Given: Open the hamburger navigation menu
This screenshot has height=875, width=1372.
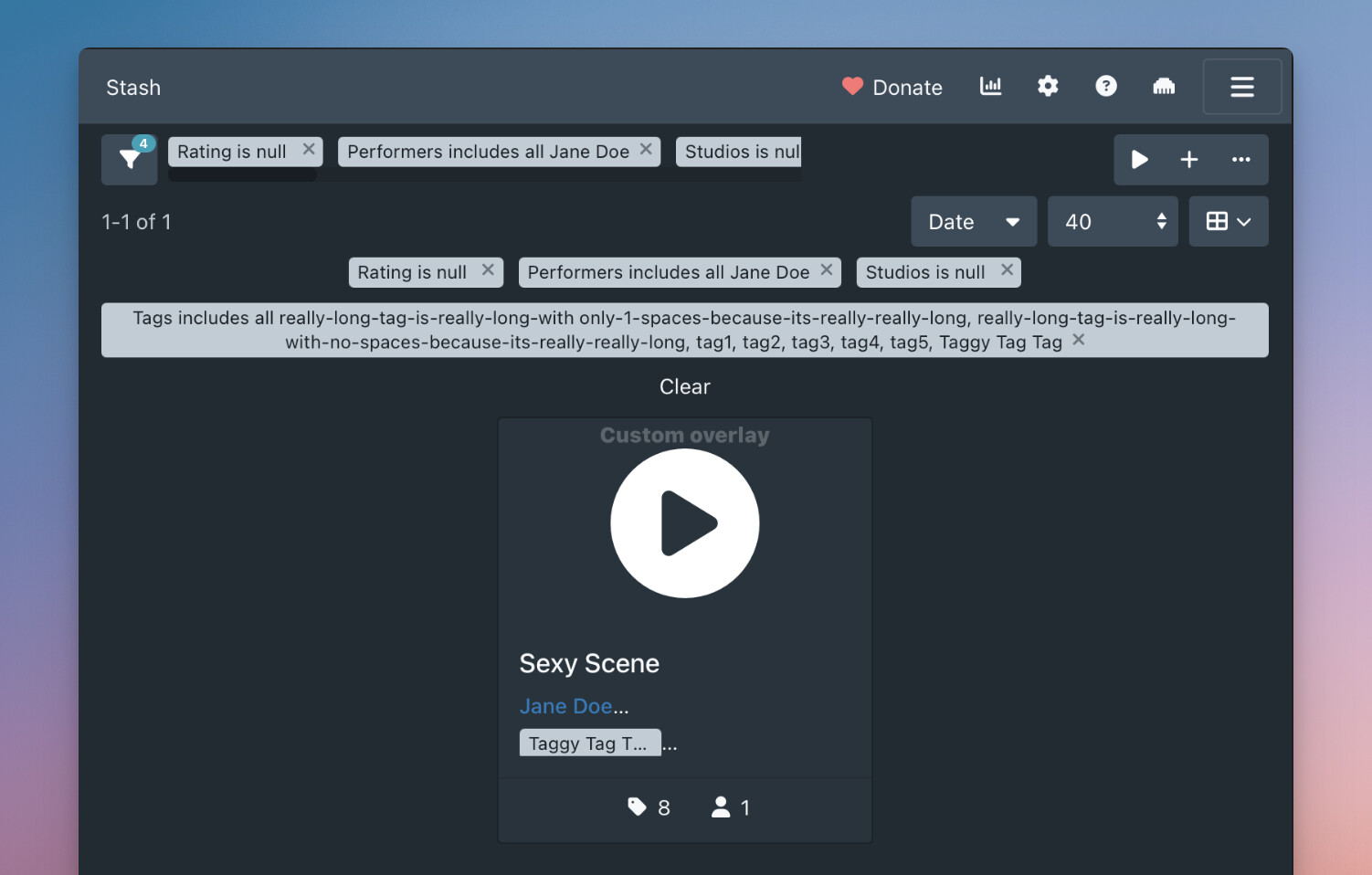Looking at the screenshot, I should pyautogui.click(x=1241, y=87).
